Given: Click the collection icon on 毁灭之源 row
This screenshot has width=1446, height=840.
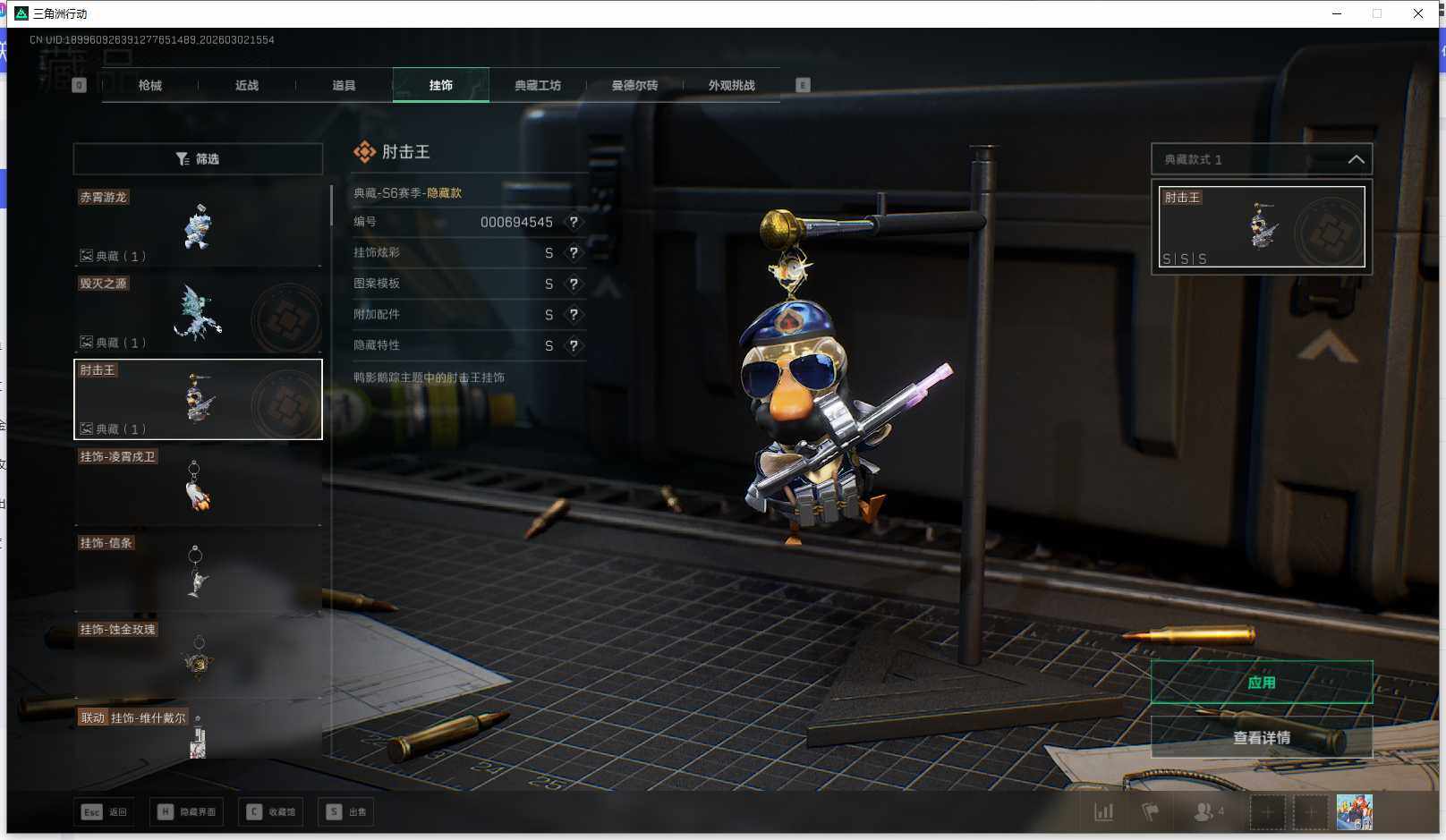Looking at the screenshot, I should point(87,343).
